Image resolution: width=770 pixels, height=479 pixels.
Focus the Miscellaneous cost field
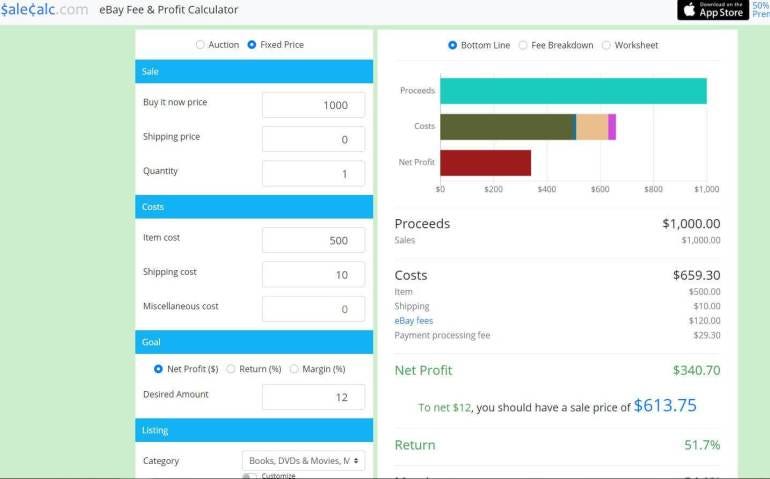click(313, 309)
